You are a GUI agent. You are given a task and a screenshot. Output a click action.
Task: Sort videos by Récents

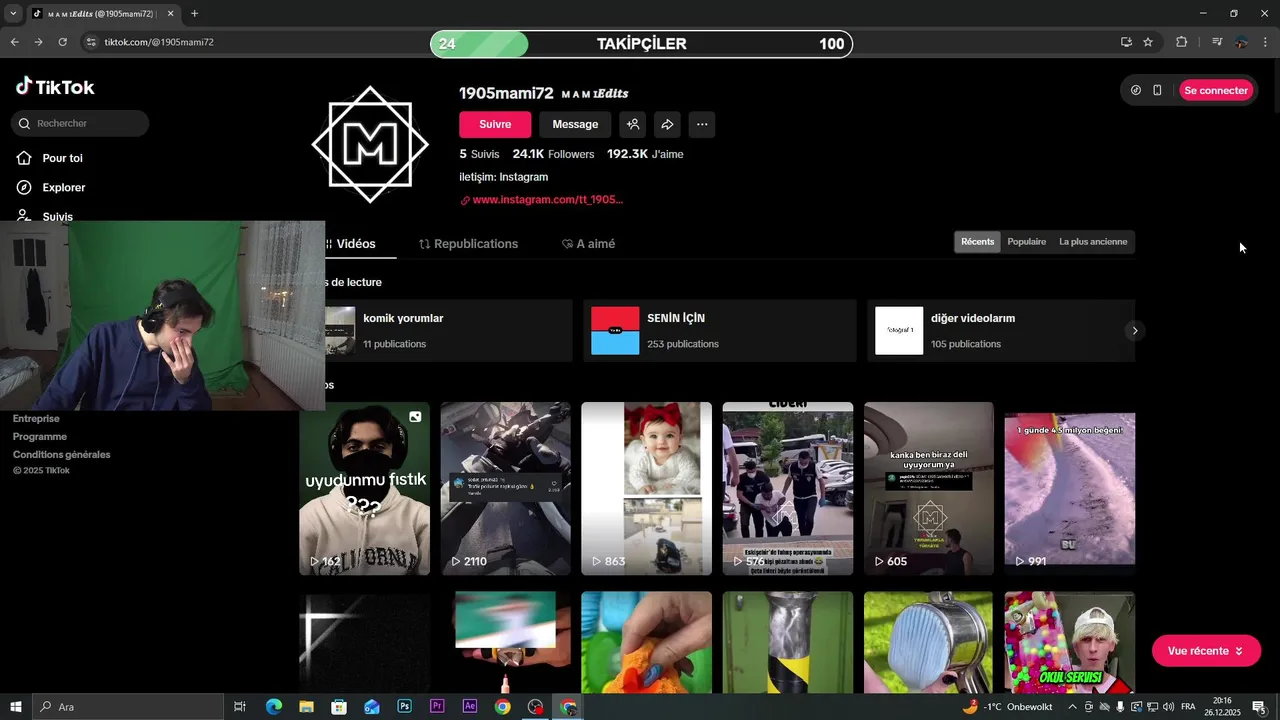click(978, 242)
